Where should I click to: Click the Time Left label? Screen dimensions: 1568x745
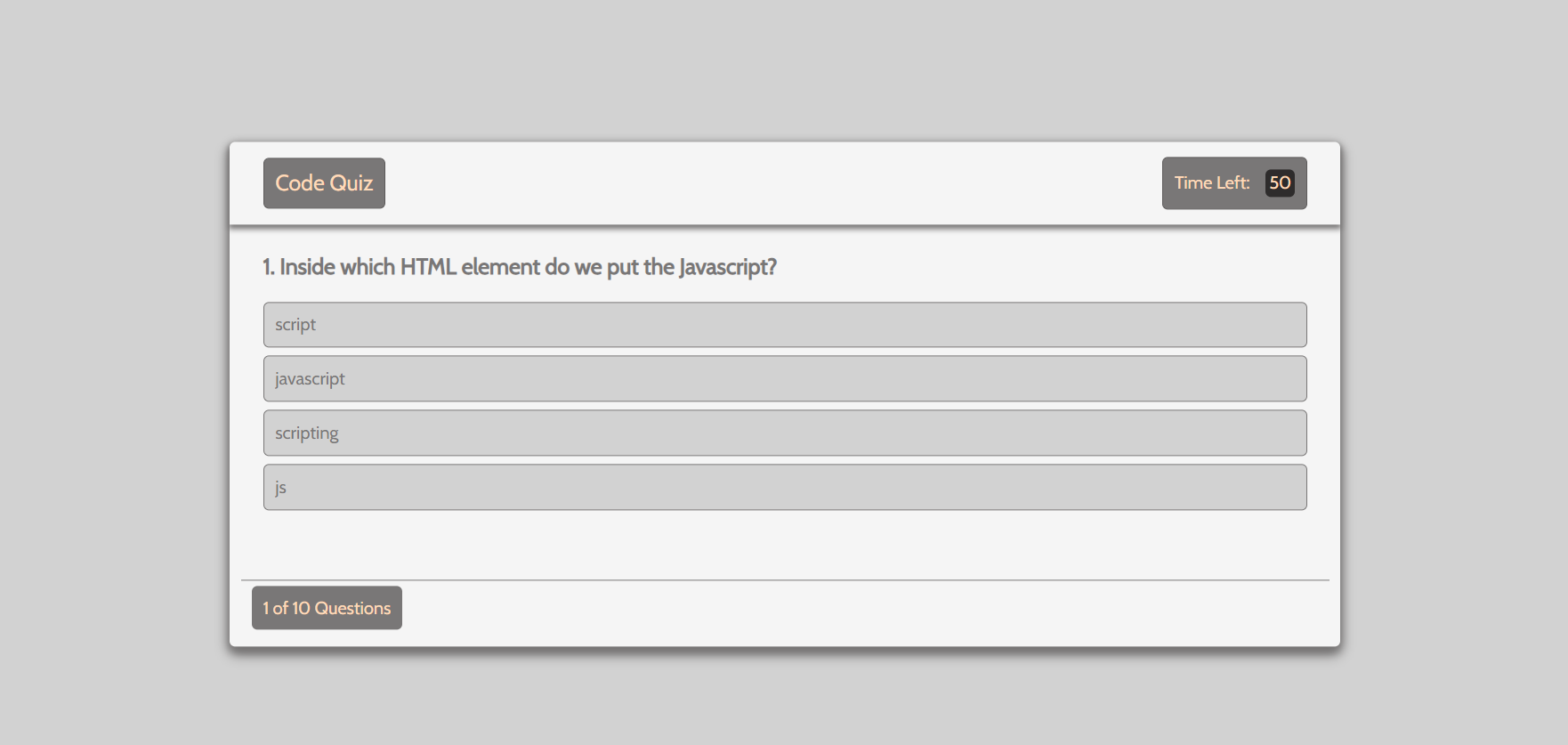coord(1211,183)
